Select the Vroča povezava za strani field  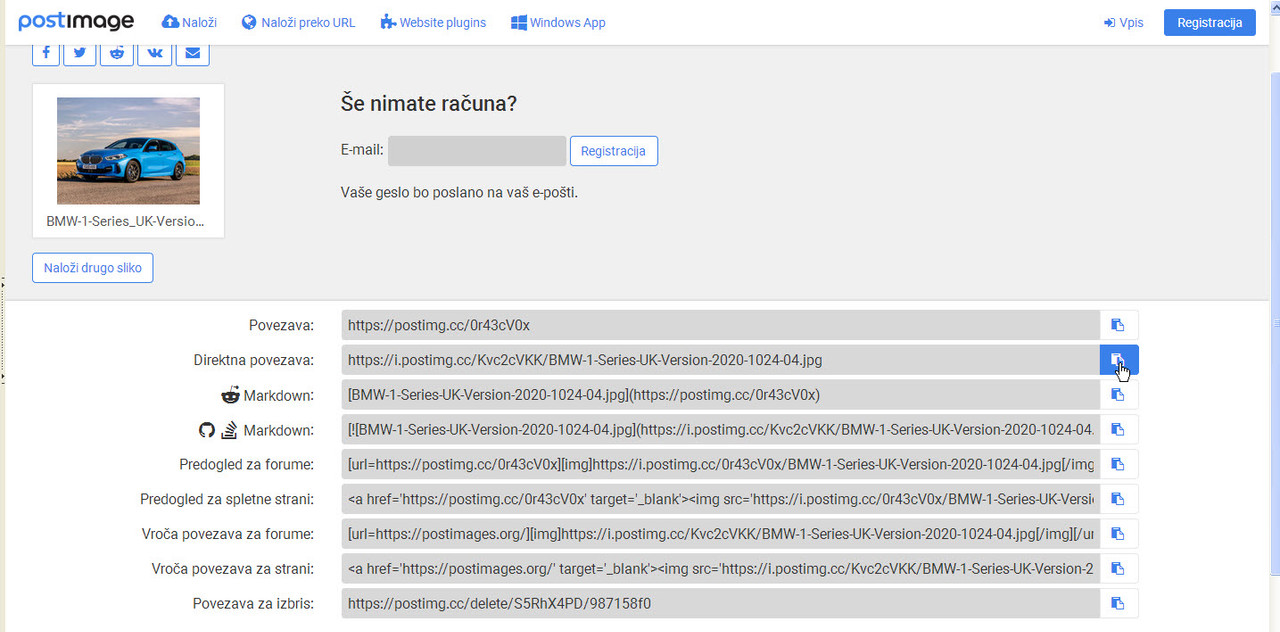[x=720, y=569]
